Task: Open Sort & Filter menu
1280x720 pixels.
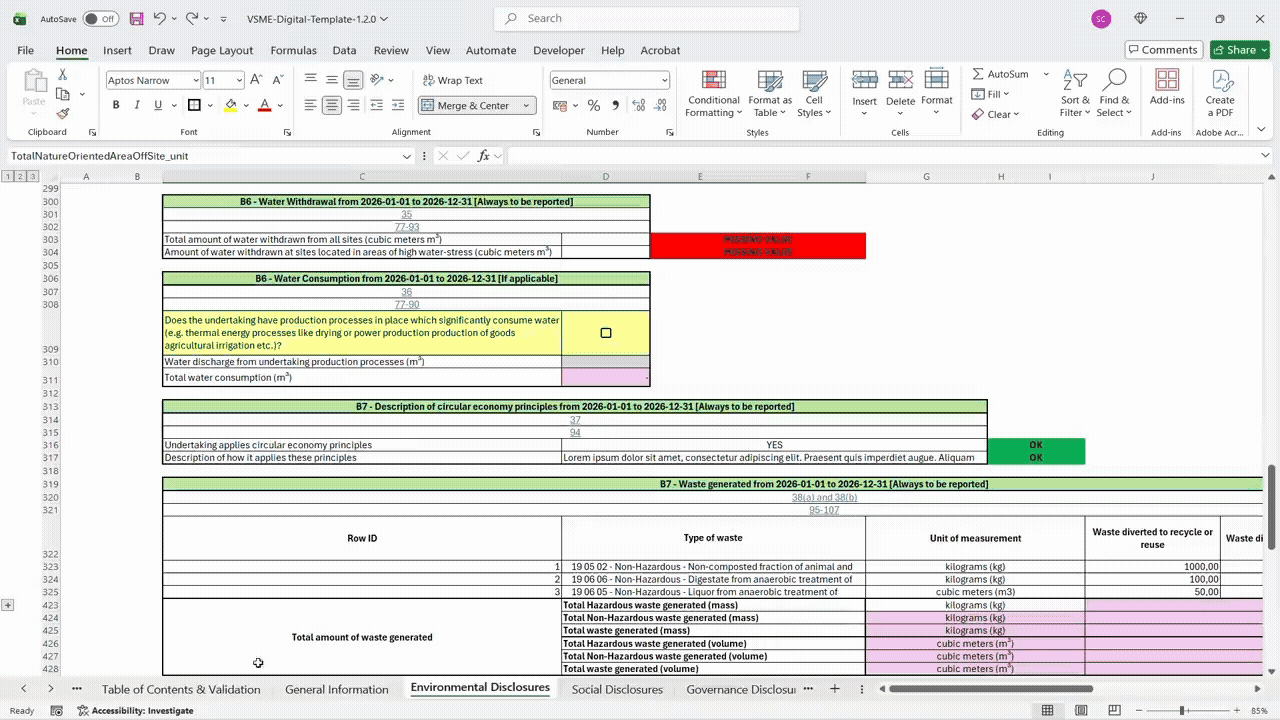Action: coord(1075,94)
